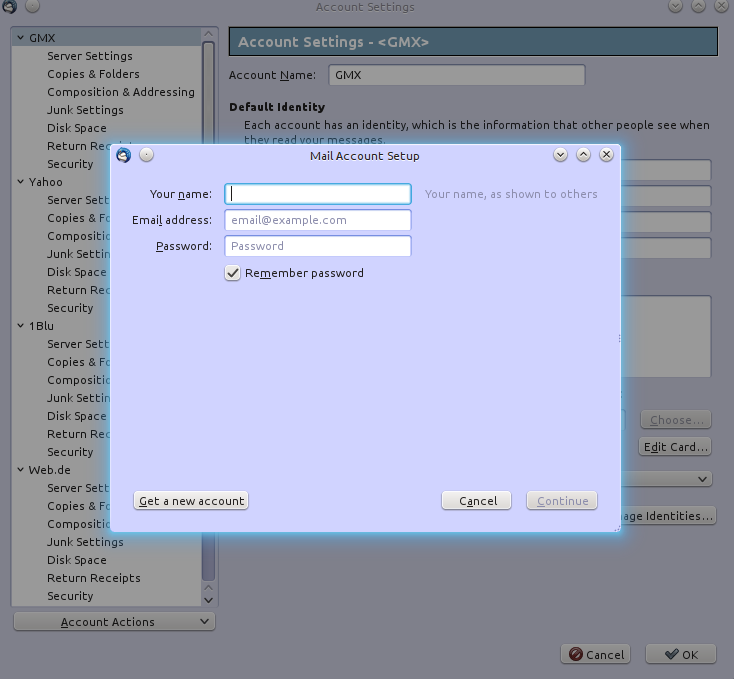Click OK in Account Settings window

point(681,654)
